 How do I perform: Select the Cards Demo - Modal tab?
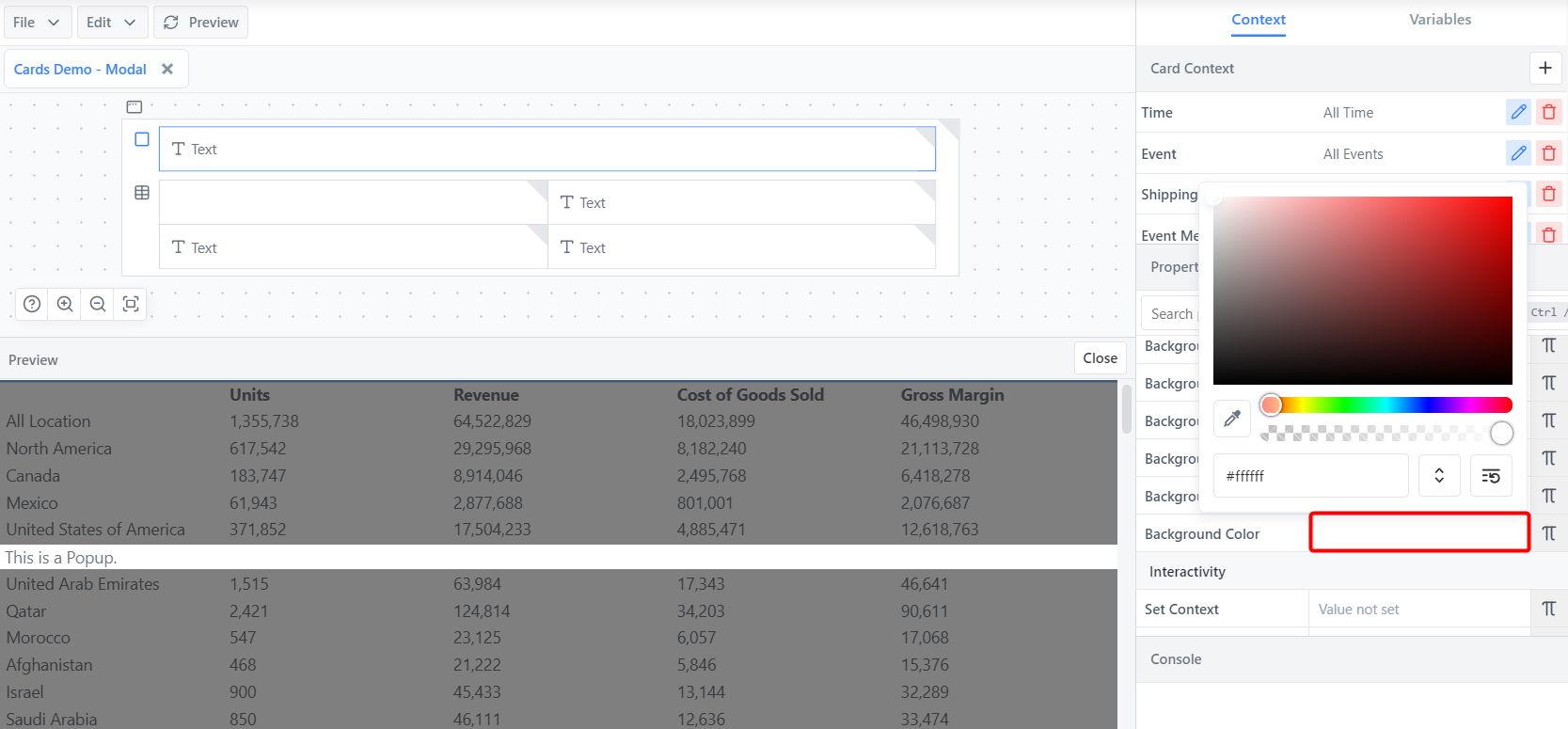[x=80, y=70]
